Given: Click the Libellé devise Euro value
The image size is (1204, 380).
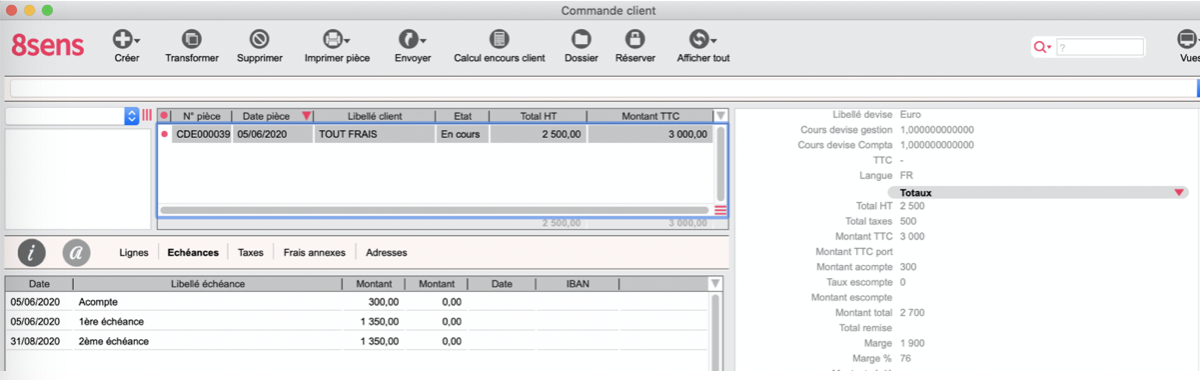Looking at the screenshot, I should [910, 114].
